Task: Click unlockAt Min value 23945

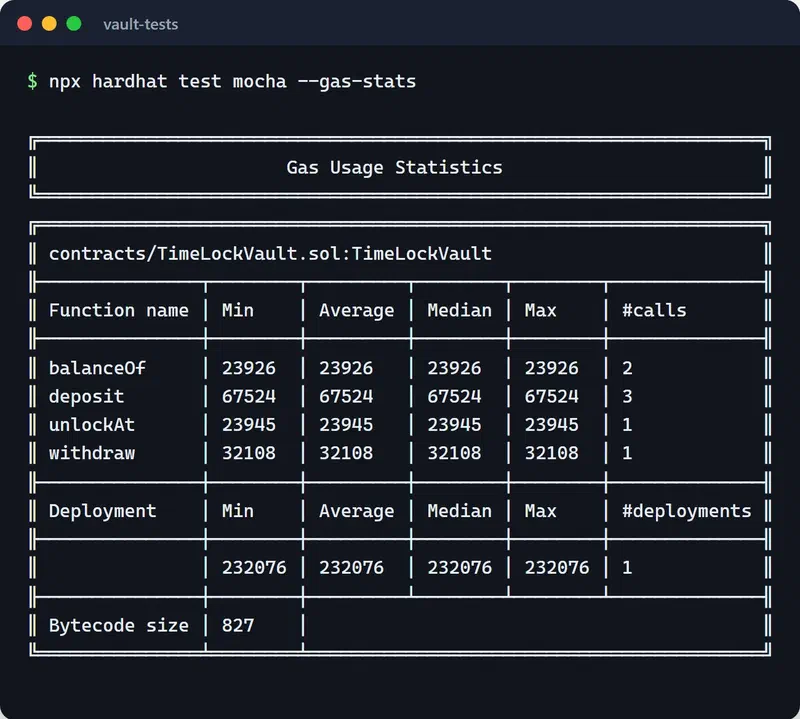Action: pyautogui.click(x=248, y=425)
